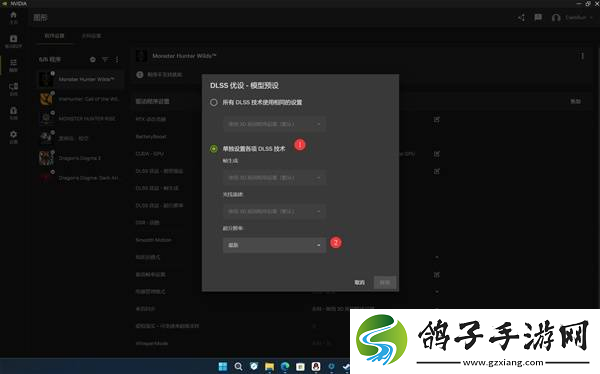Click the share icon in header
The height and width of the screenshot is (374, 600).
click(521, 18)
